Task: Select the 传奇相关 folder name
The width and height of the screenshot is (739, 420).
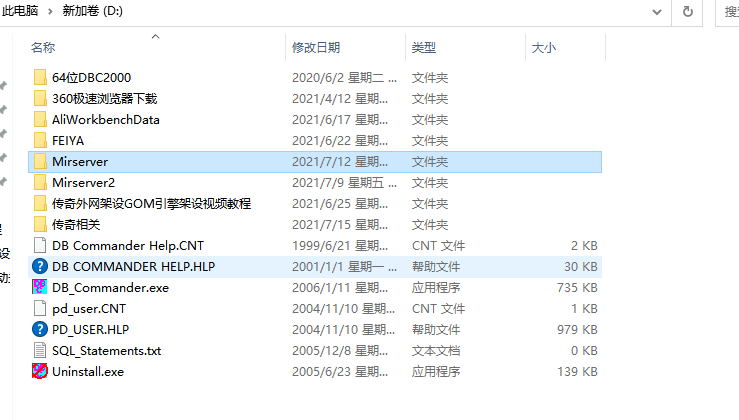Action: [76, 224]
